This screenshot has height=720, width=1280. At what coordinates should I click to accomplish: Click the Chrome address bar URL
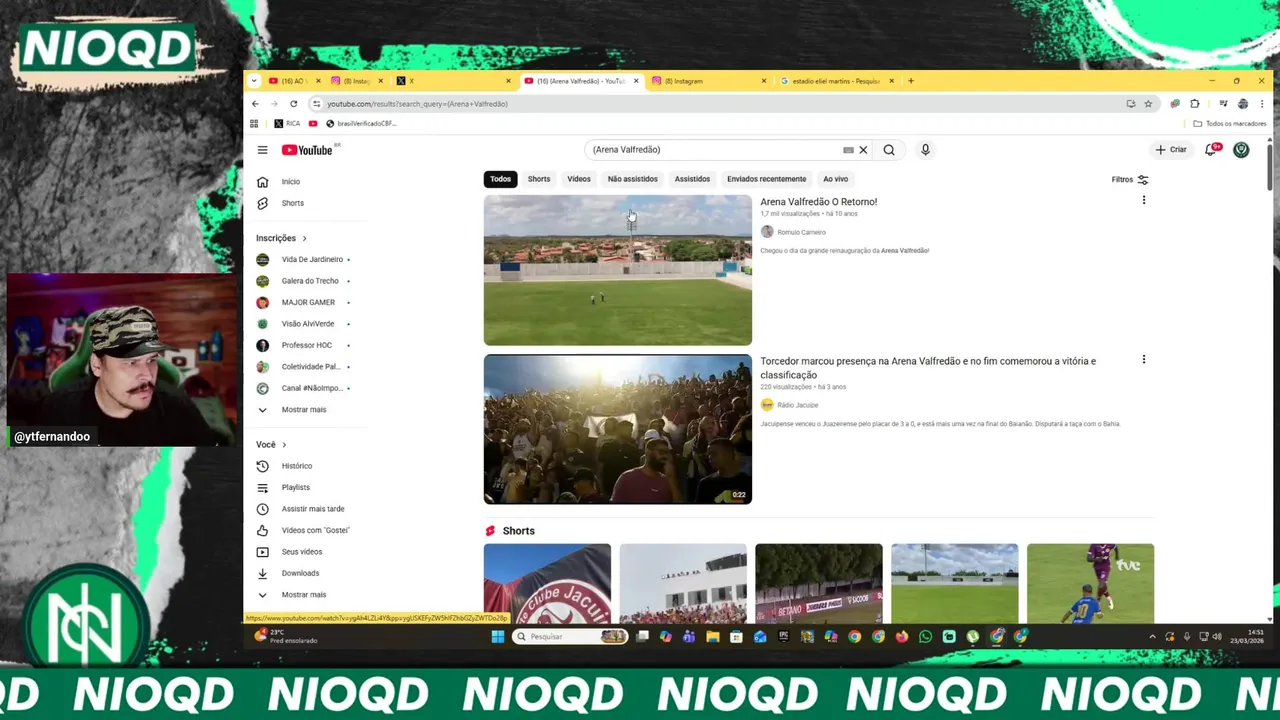tap(417, 104)
